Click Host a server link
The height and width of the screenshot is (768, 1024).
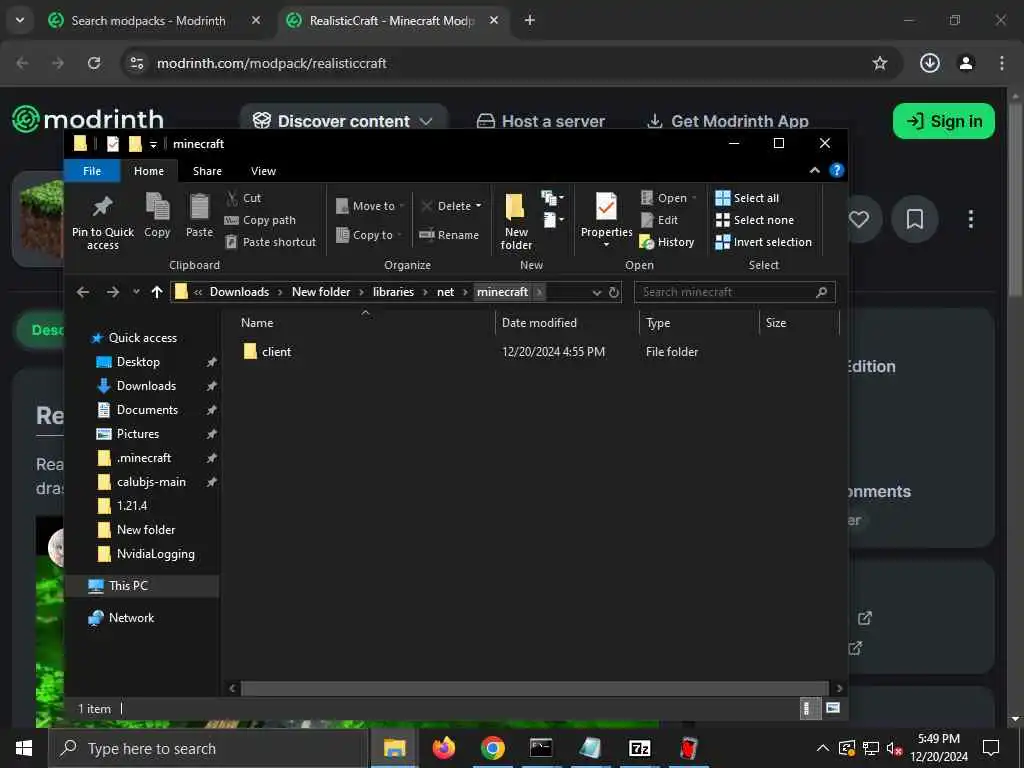coord(541,121)
